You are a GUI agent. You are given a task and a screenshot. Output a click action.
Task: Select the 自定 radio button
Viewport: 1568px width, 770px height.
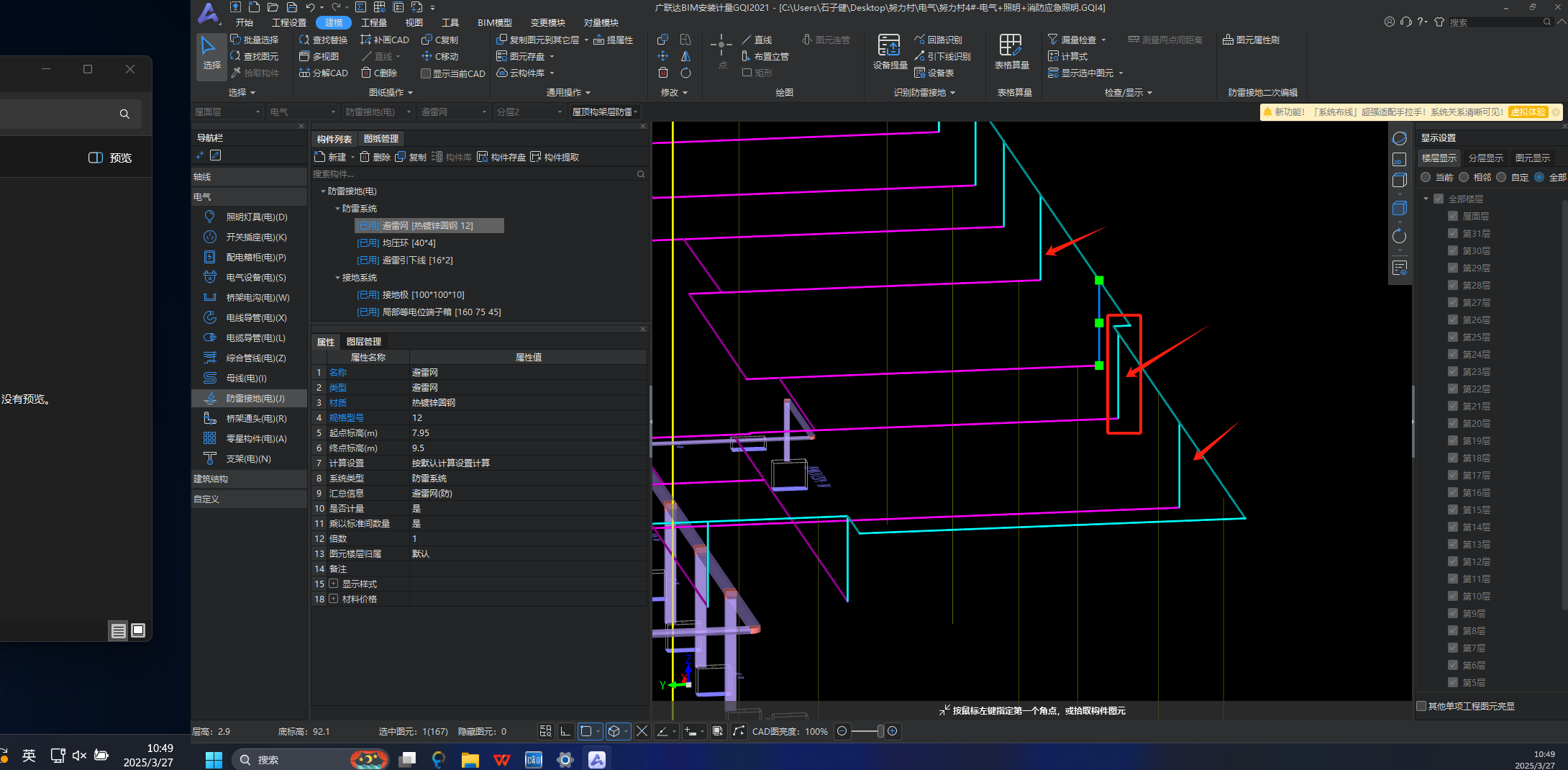[1501, 177]
